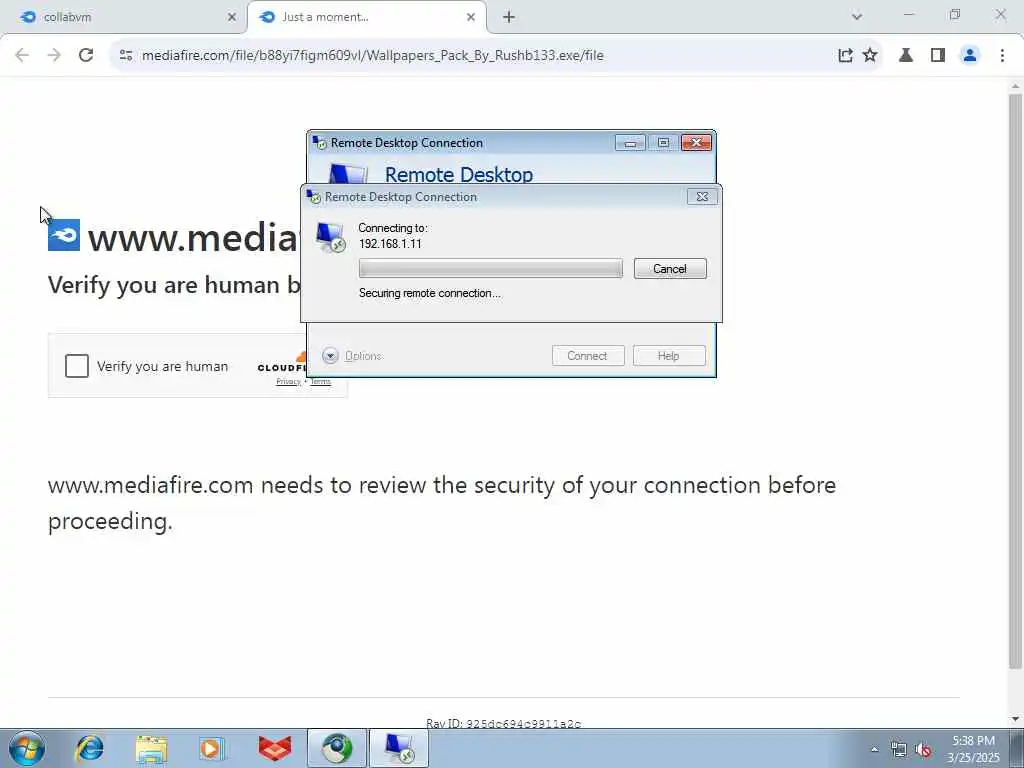
Task: Open Windows Media Player from taskbar
Action: click(212, 748)
